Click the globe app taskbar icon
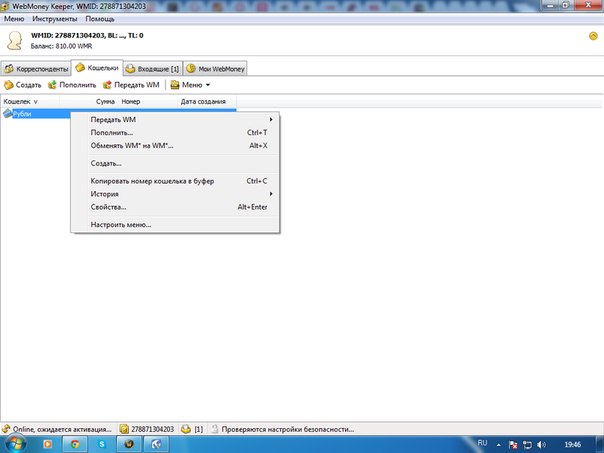The width and height of the screenshot is (604, 453). pos(156,444)
